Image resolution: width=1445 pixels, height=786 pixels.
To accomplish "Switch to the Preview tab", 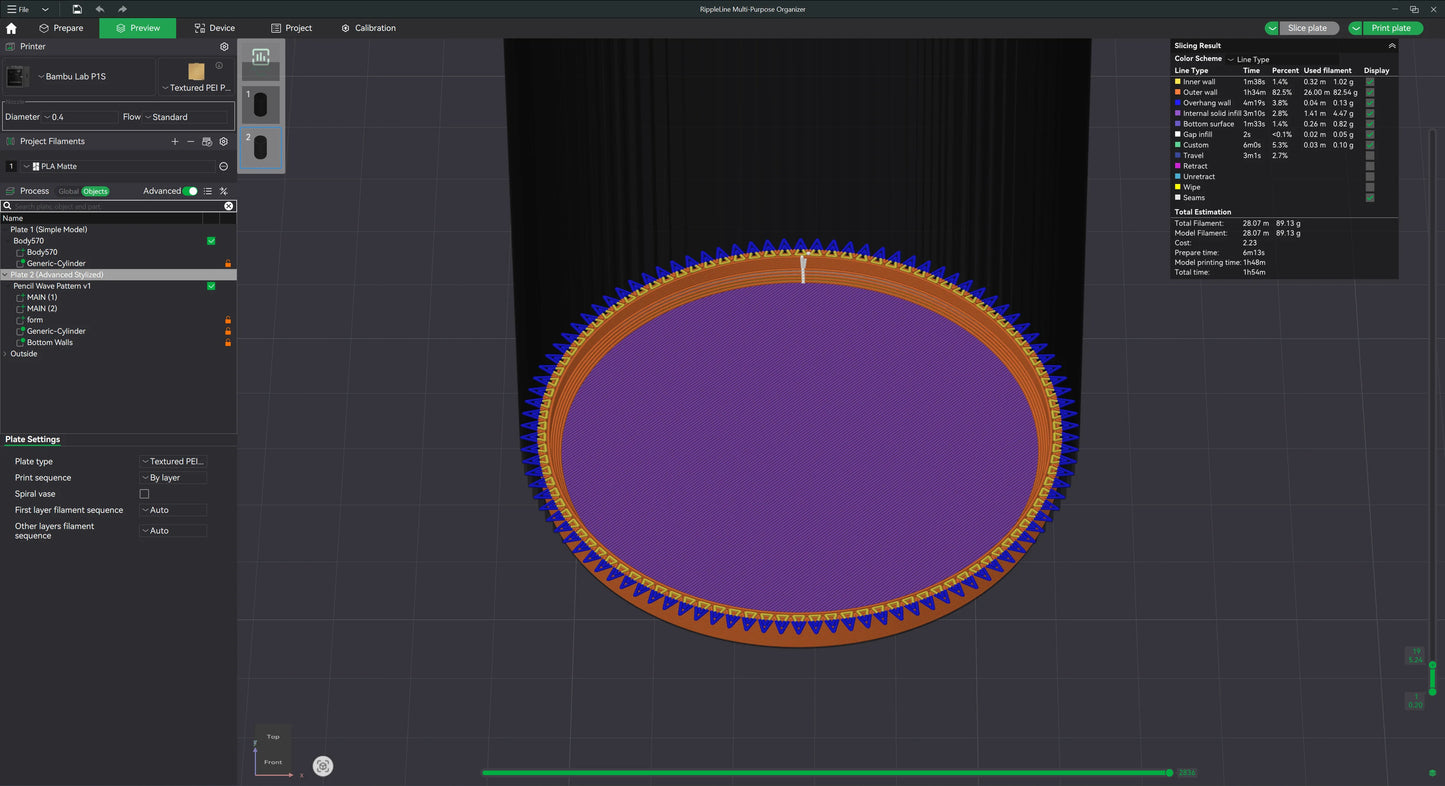I will pos(137,28).
